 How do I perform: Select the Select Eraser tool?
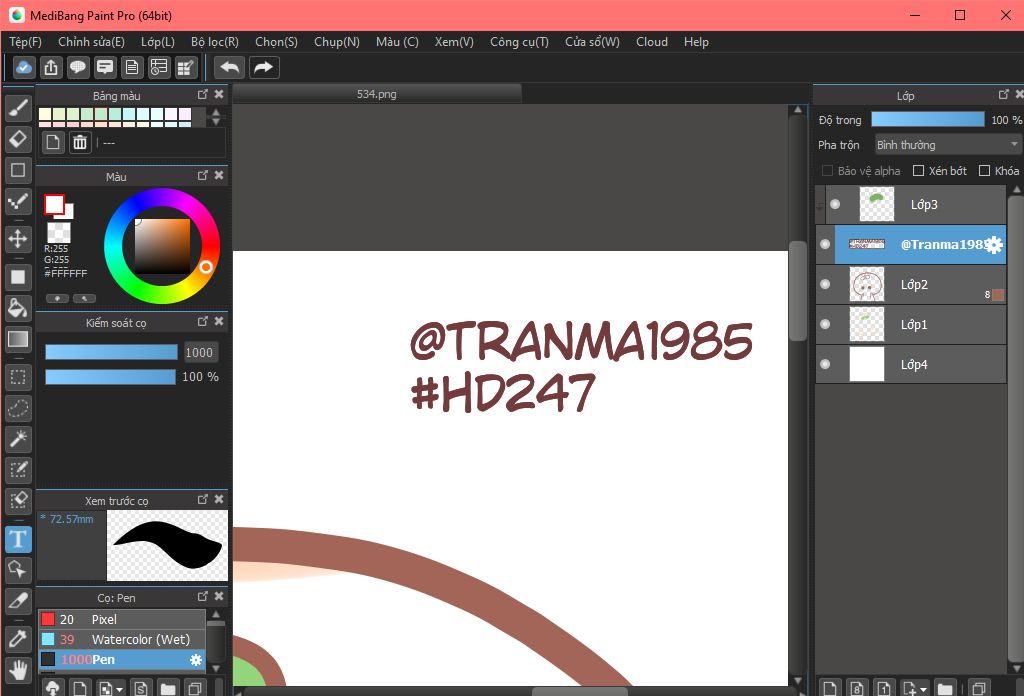(x=18, y=501)
